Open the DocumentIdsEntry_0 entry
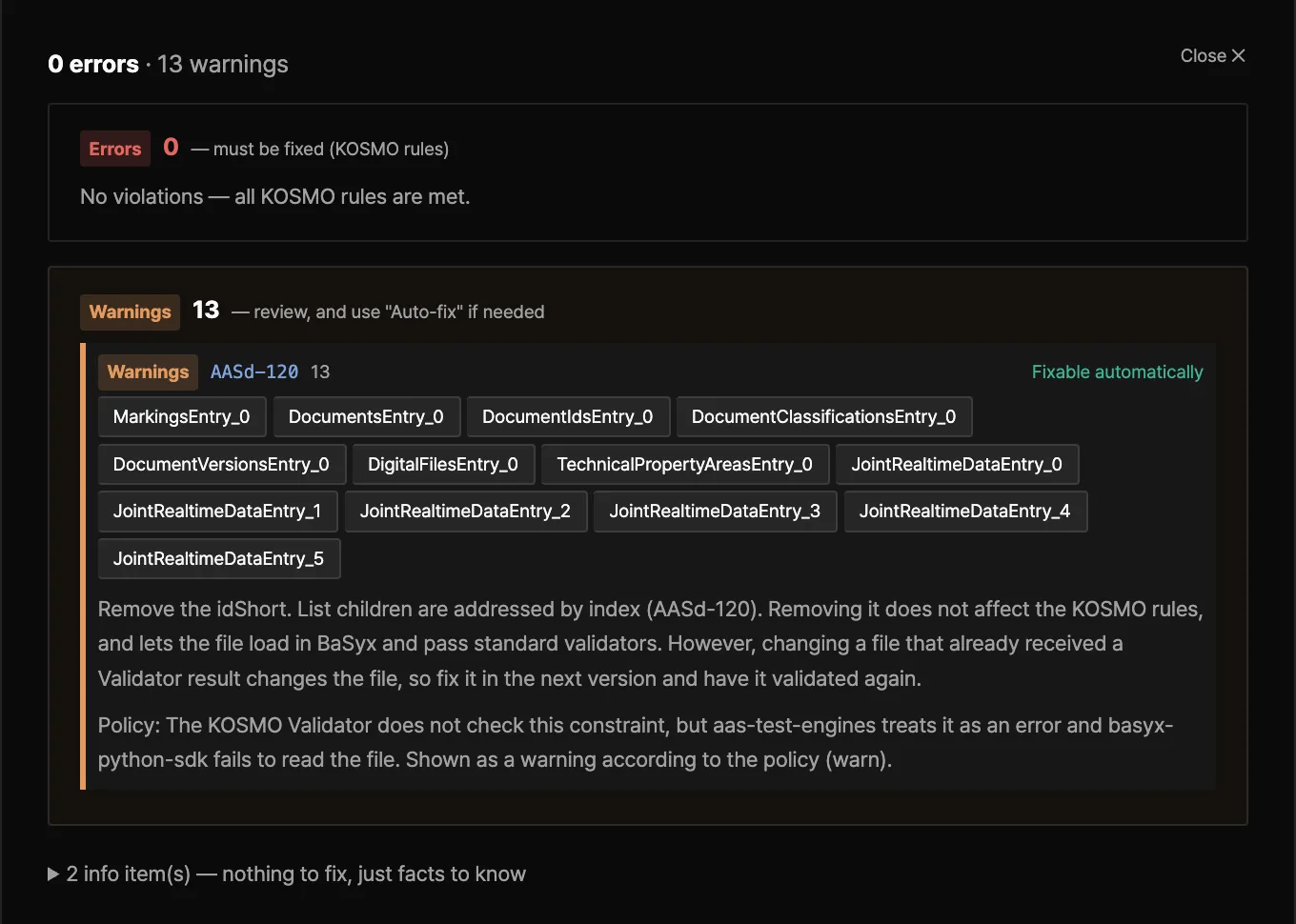Screen dimensions: 1296x924 click(568, 416)
